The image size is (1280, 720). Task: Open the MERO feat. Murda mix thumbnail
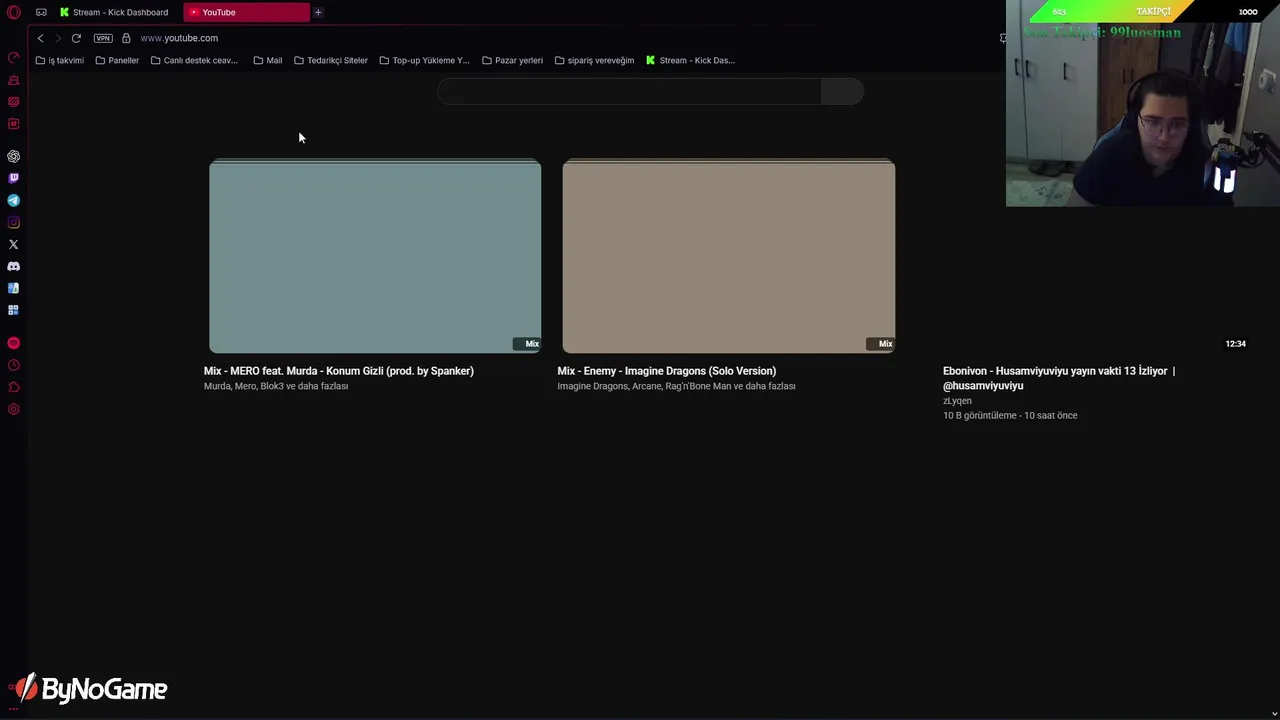(375, 256)
